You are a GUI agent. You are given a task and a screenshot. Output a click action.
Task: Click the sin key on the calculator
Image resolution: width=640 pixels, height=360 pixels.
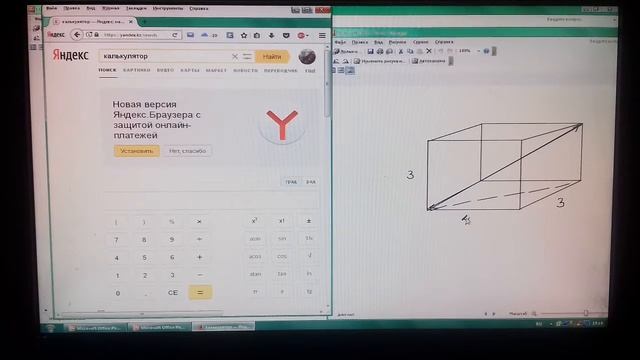coord(282,238)
